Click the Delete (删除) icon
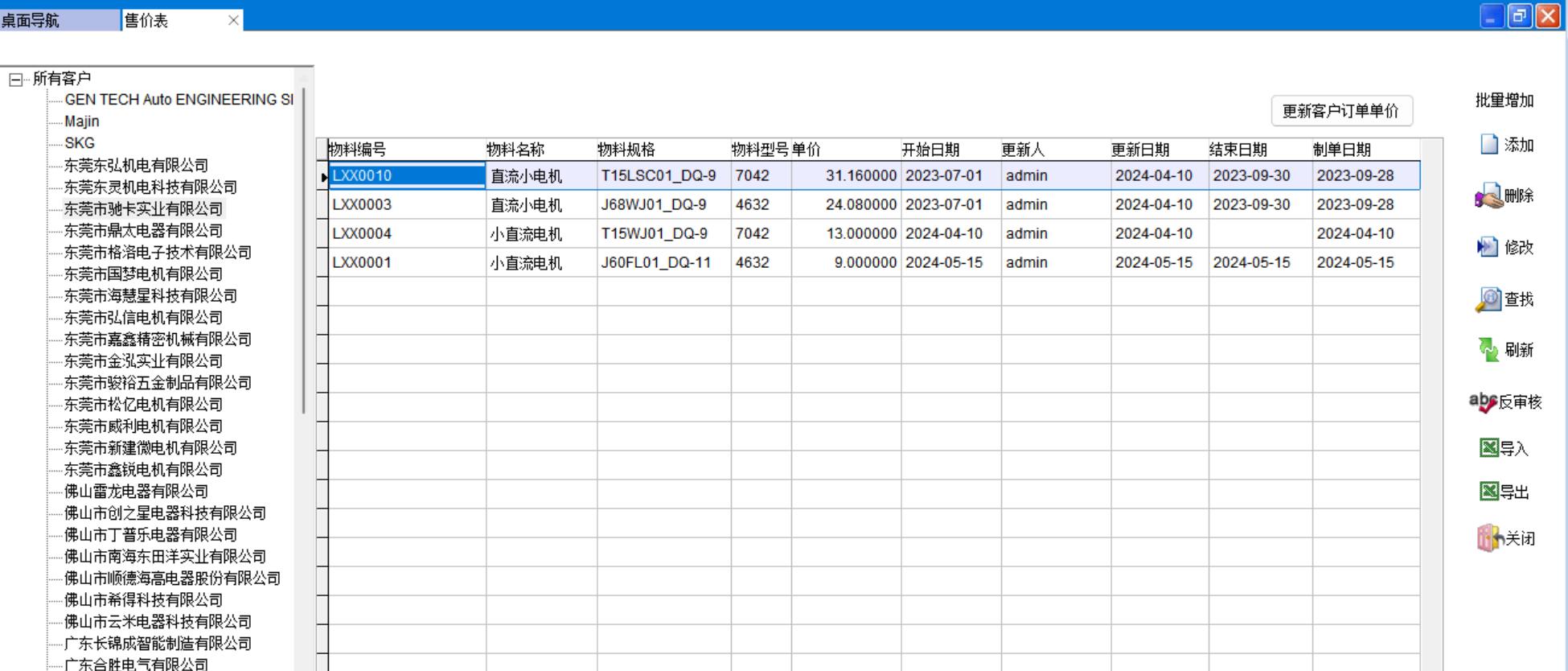The image size is (1568, 671). (1488, 196)
